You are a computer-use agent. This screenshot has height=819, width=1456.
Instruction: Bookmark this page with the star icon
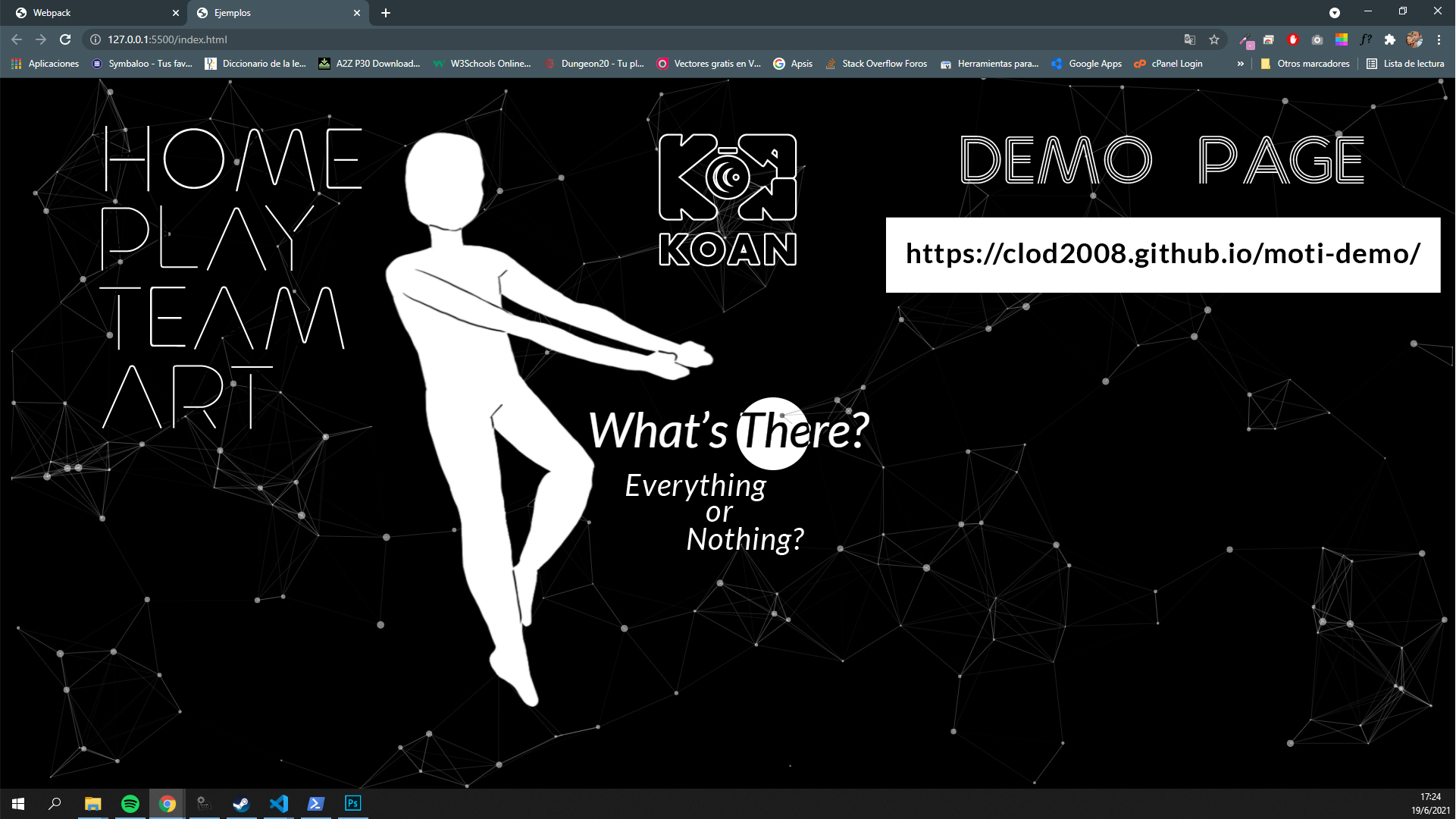pos(1213,39)
